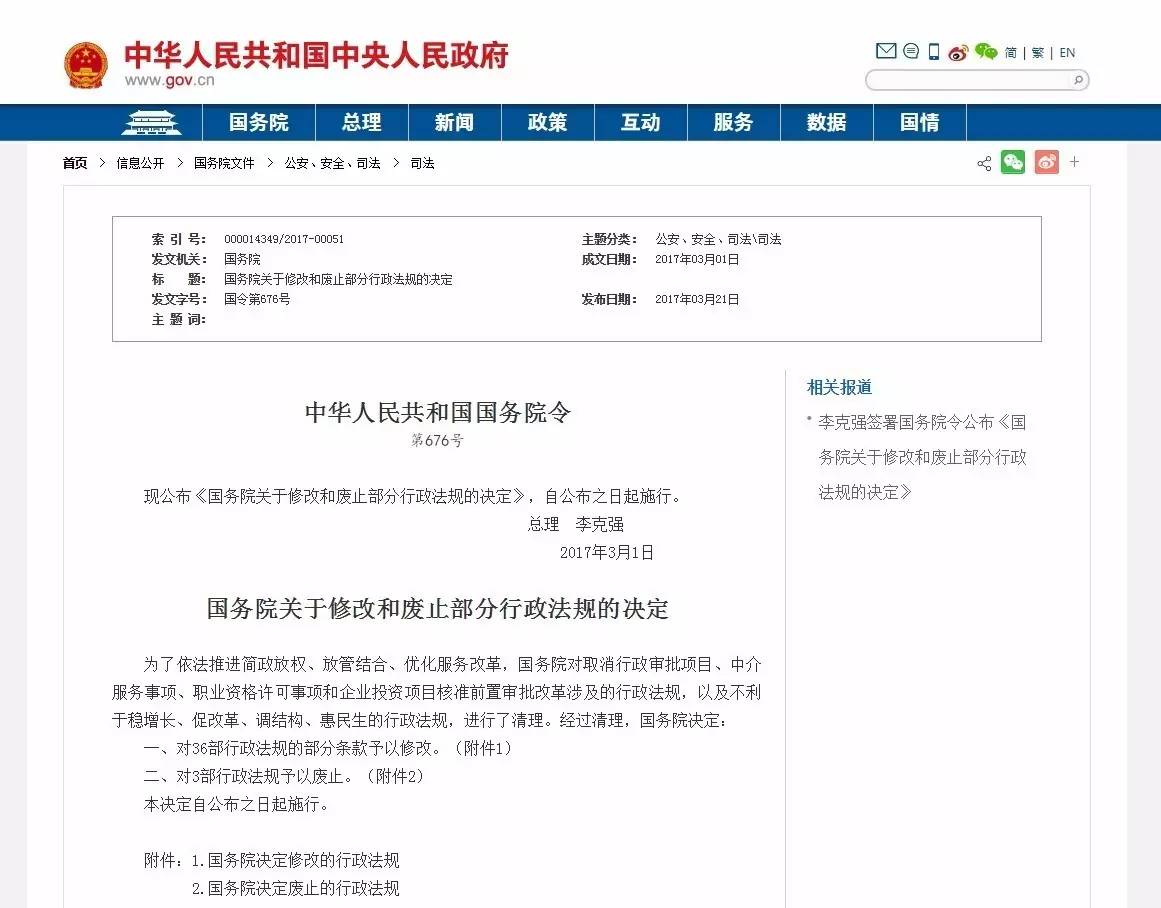The image size is (1161, 908).
Task: Click the WeChat icon in top header
Action: (986, 52)
